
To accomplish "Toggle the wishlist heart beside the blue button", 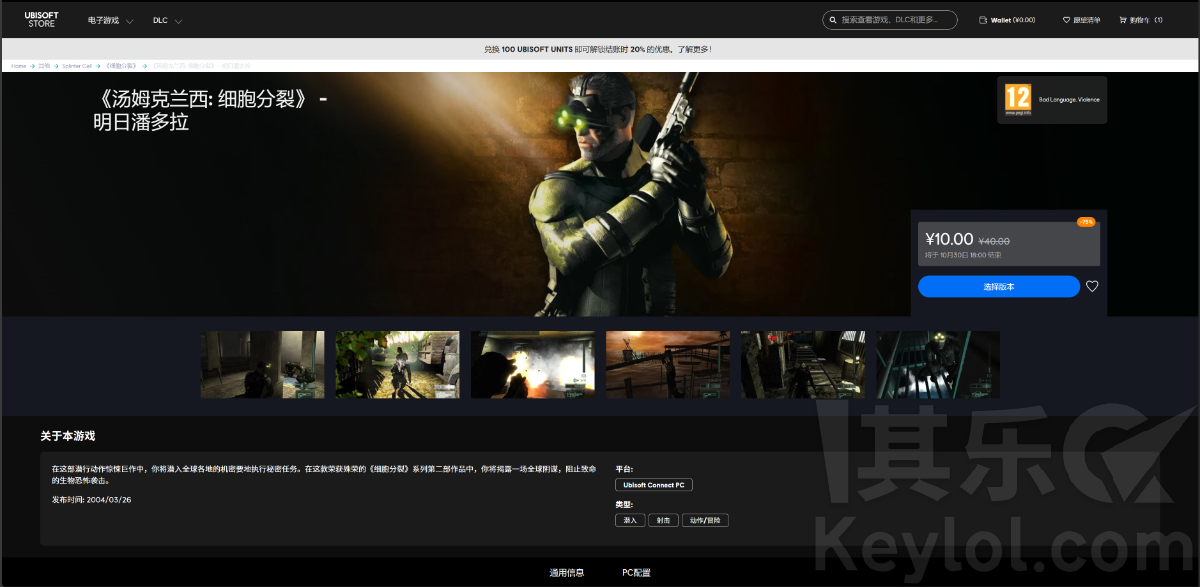I will click(x=1092, y=286).
